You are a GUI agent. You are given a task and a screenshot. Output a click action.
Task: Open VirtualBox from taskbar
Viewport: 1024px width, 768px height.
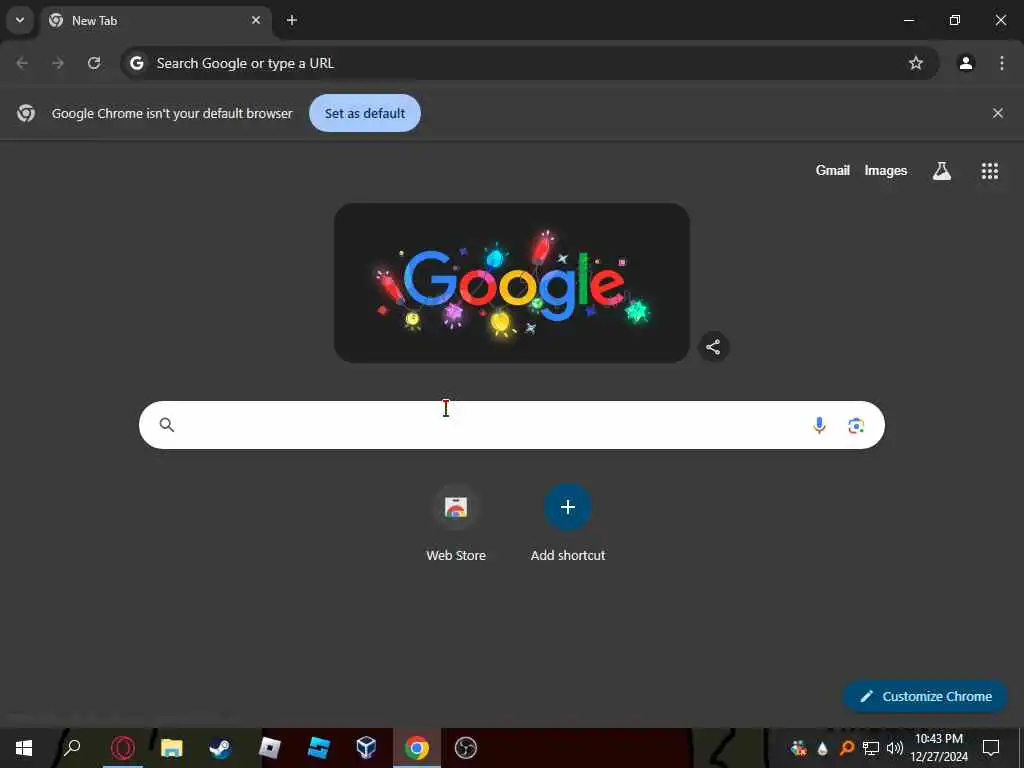point(367,748)
